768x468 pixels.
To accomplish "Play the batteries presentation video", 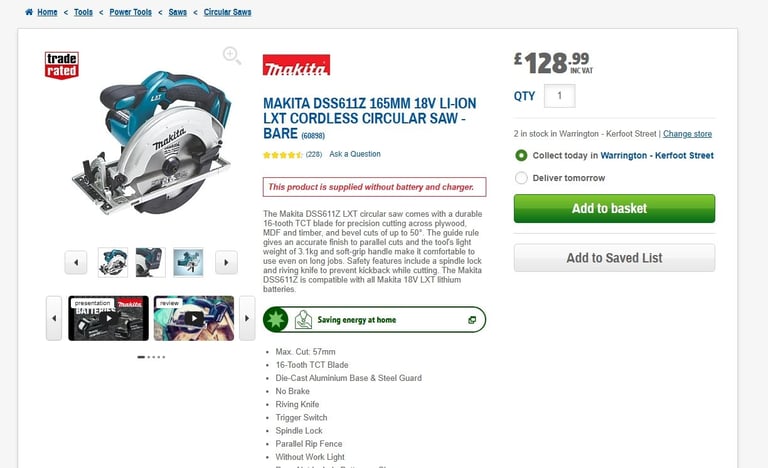I will coord(108,318).
